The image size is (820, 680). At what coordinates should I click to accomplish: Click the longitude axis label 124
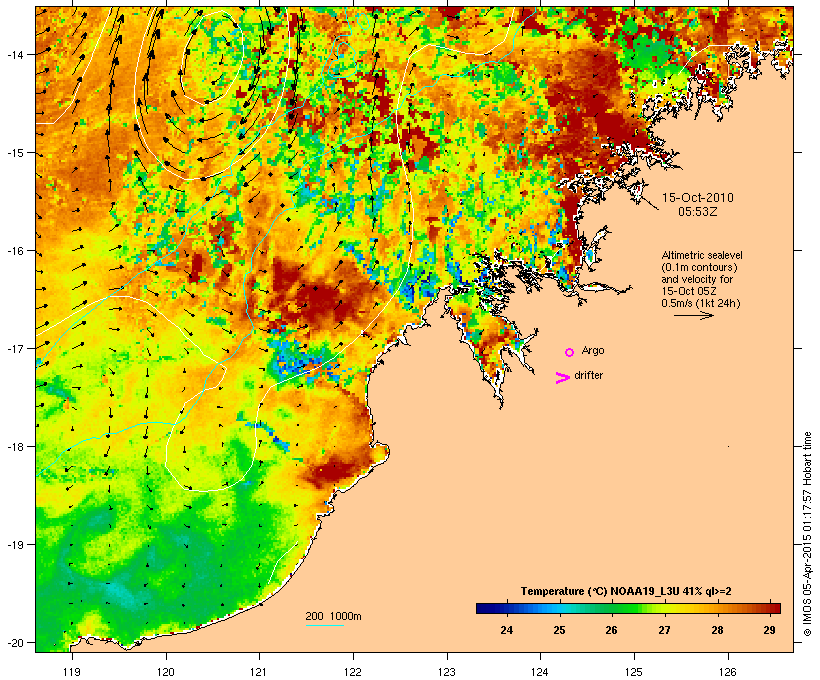click(x=540, y=672)
